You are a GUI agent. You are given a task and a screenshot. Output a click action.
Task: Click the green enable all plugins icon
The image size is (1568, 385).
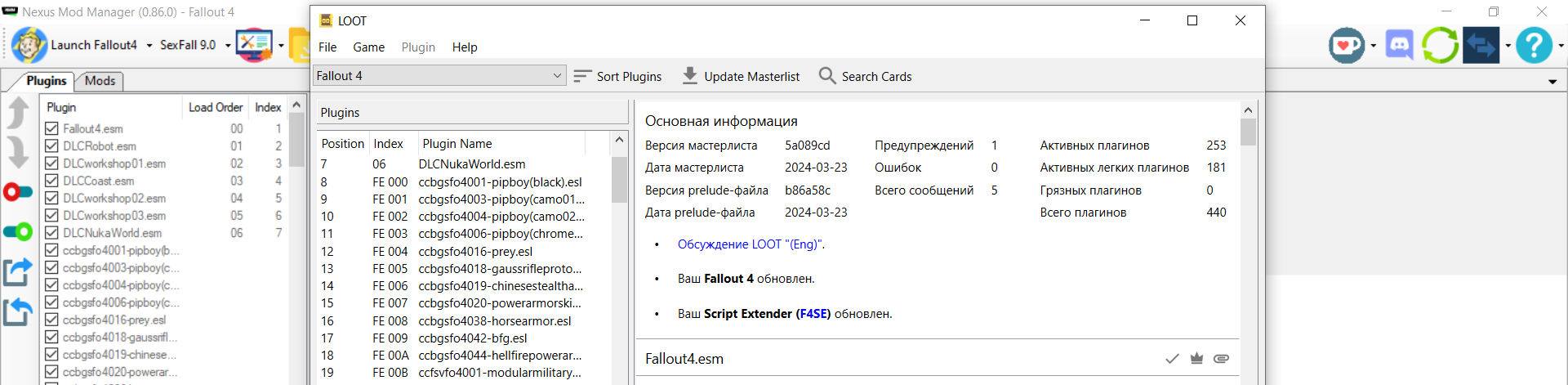click(18, 231)
